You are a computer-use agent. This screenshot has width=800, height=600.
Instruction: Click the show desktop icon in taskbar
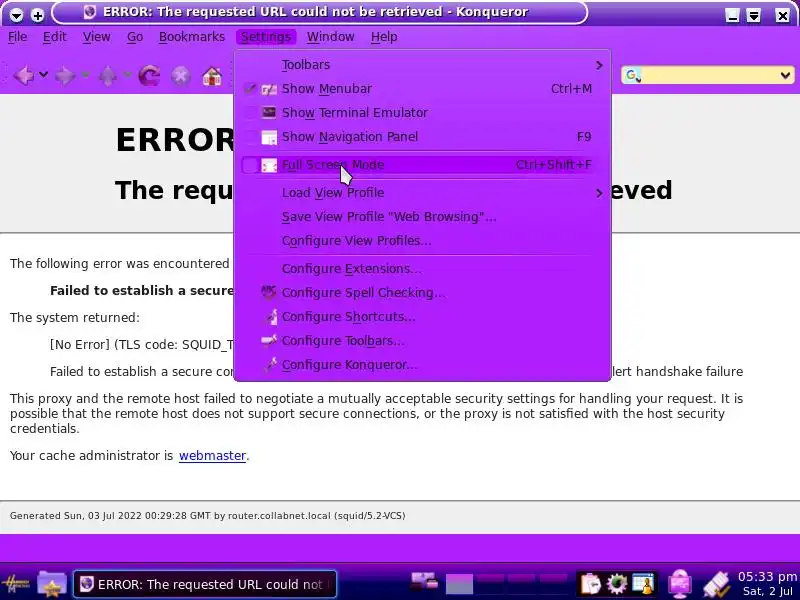tap(424, 581)
